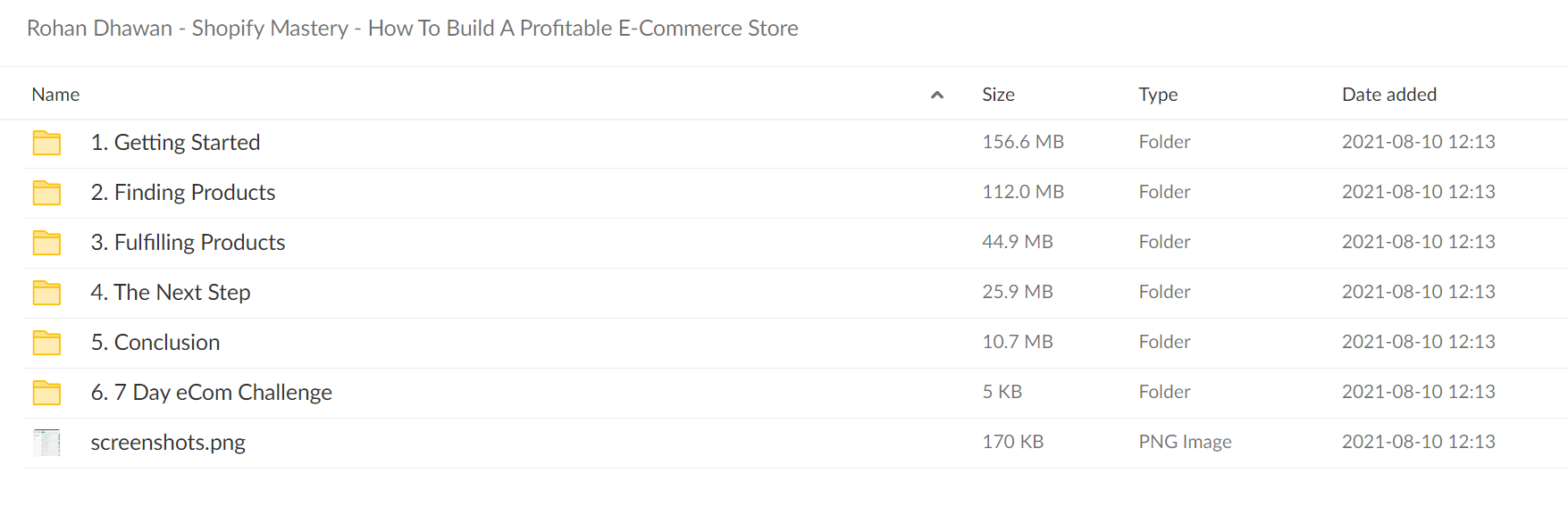Open the screenshots.png file name

click(x=168, y=443)
